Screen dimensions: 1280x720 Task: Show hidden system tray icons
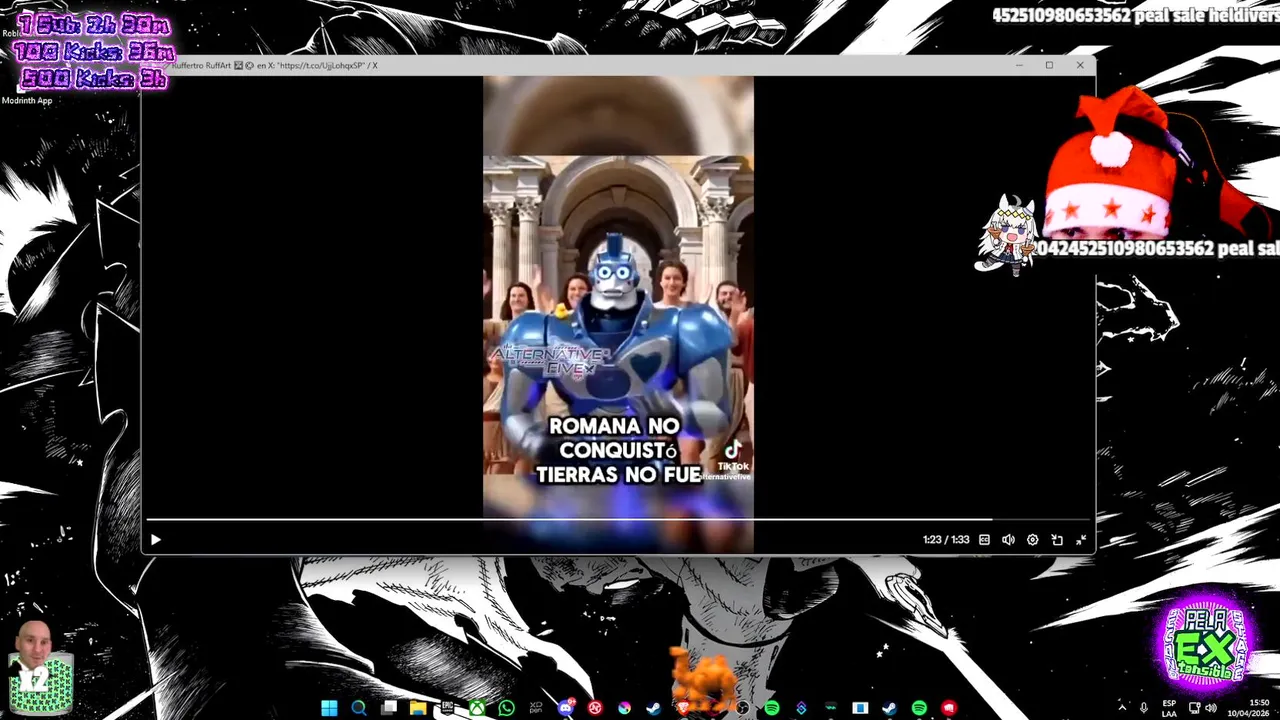[x=1121, y=708]
